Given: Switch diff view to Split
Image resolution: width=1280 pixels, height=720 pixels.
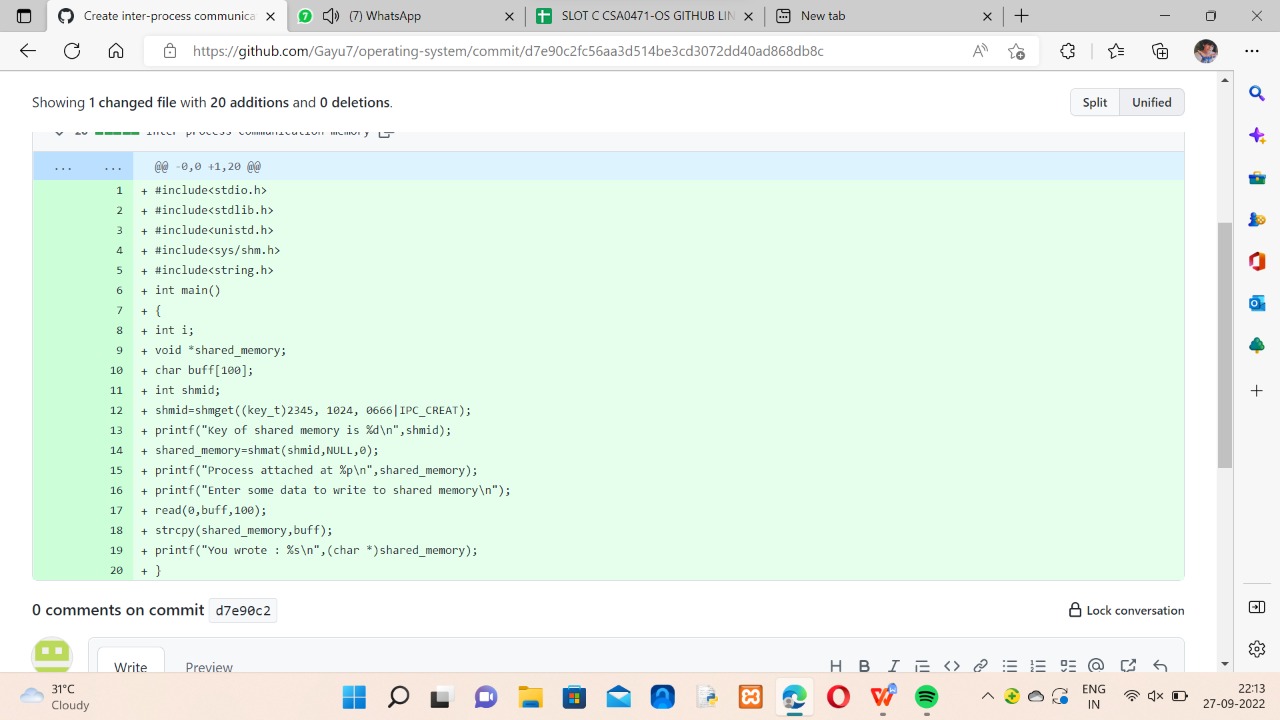Looking at the screenshot, I should [x=1095, y=102].
